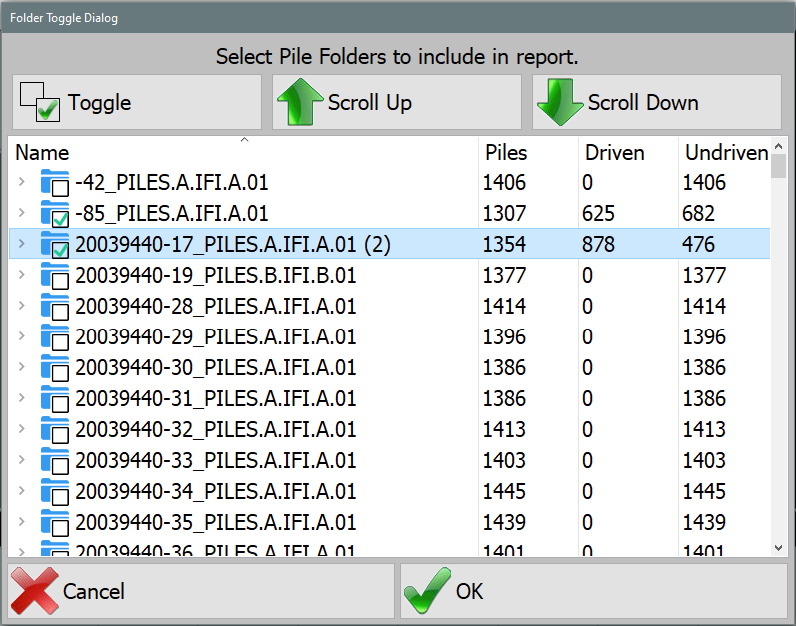Click the Scroll Down button
The image size is (796, 626).
pos(656,102)
